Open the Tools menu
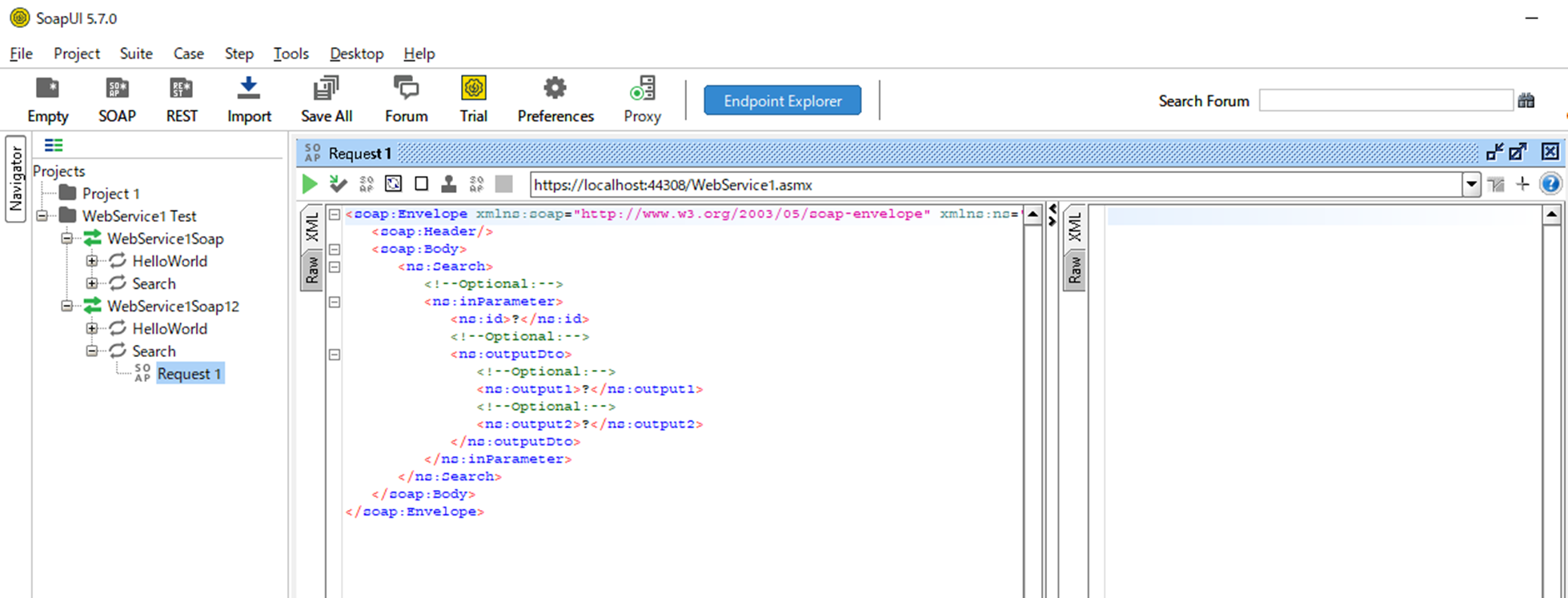The image size is (1568, 598). [291, 54]
